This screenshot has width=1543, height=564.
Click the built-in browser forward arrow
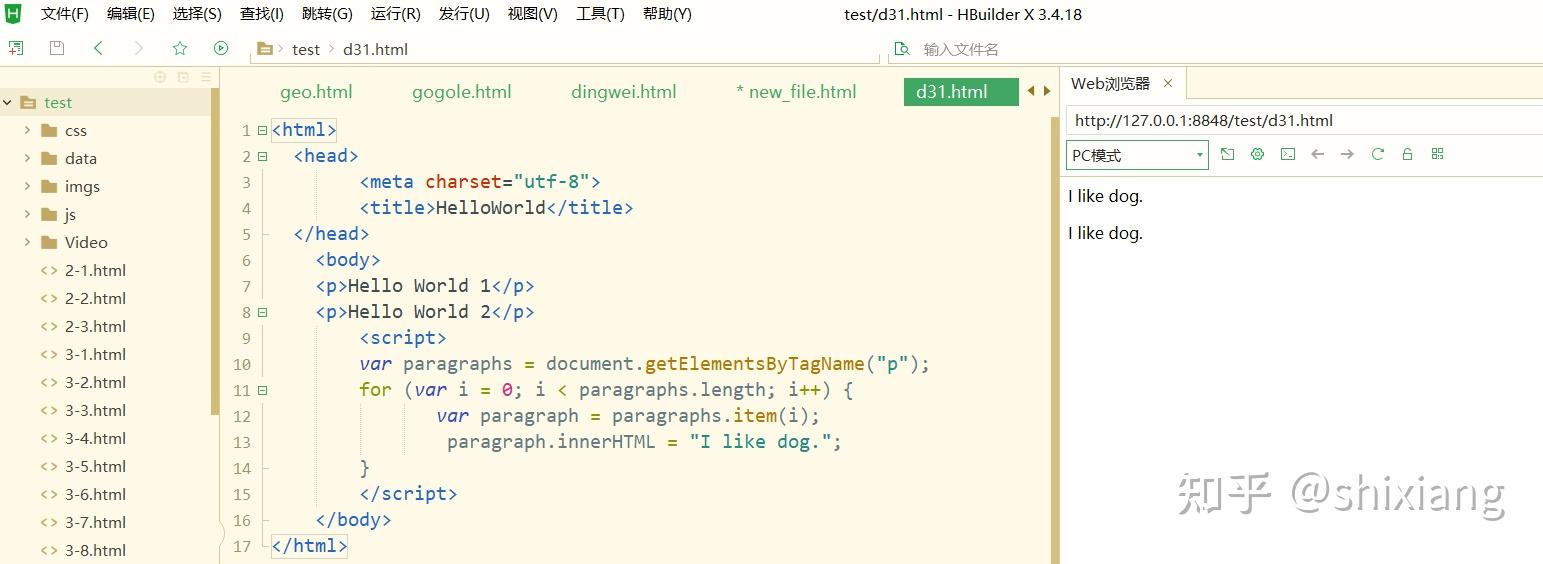coord(1348,154)
